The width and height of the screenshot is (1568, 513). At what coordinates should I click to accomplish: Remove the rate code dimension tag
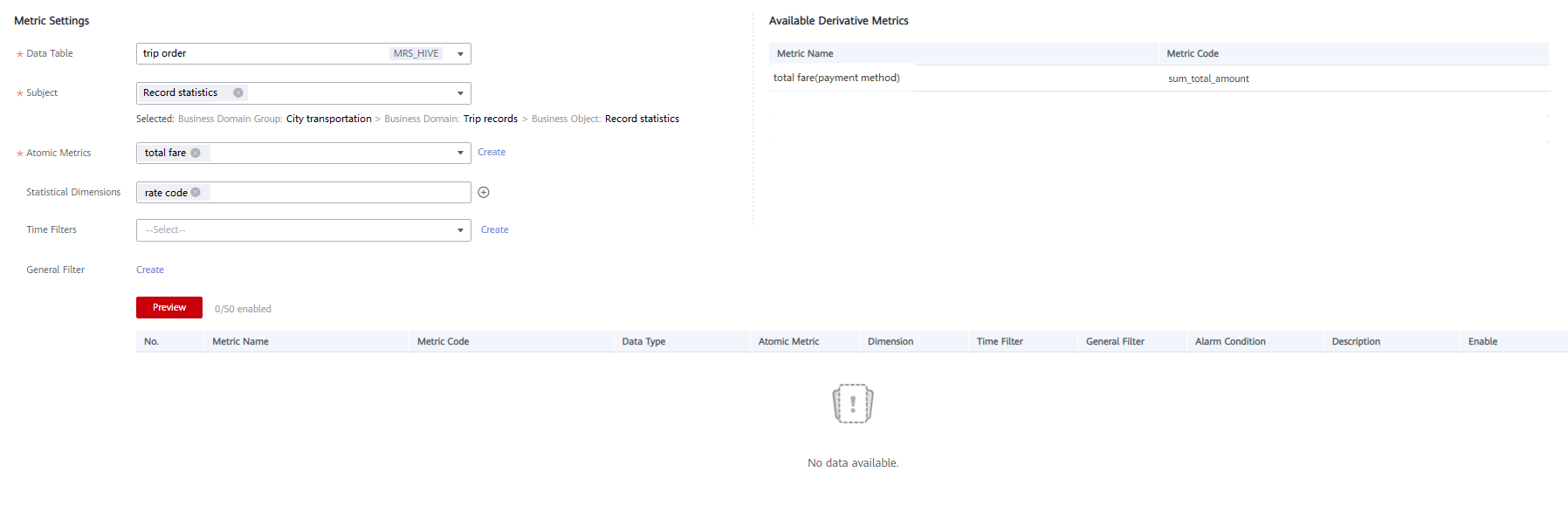coord(196,192)
